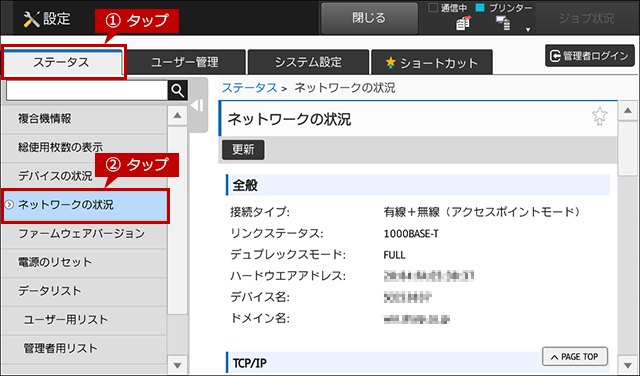This screenshot has height=376, width=640.
Task: Click the デバイス名 label
Action: [x=260, y=297]
